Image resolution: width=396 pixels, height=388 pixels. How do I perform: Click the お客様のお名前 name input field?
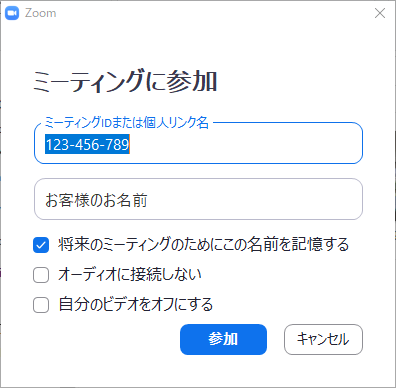198,199
